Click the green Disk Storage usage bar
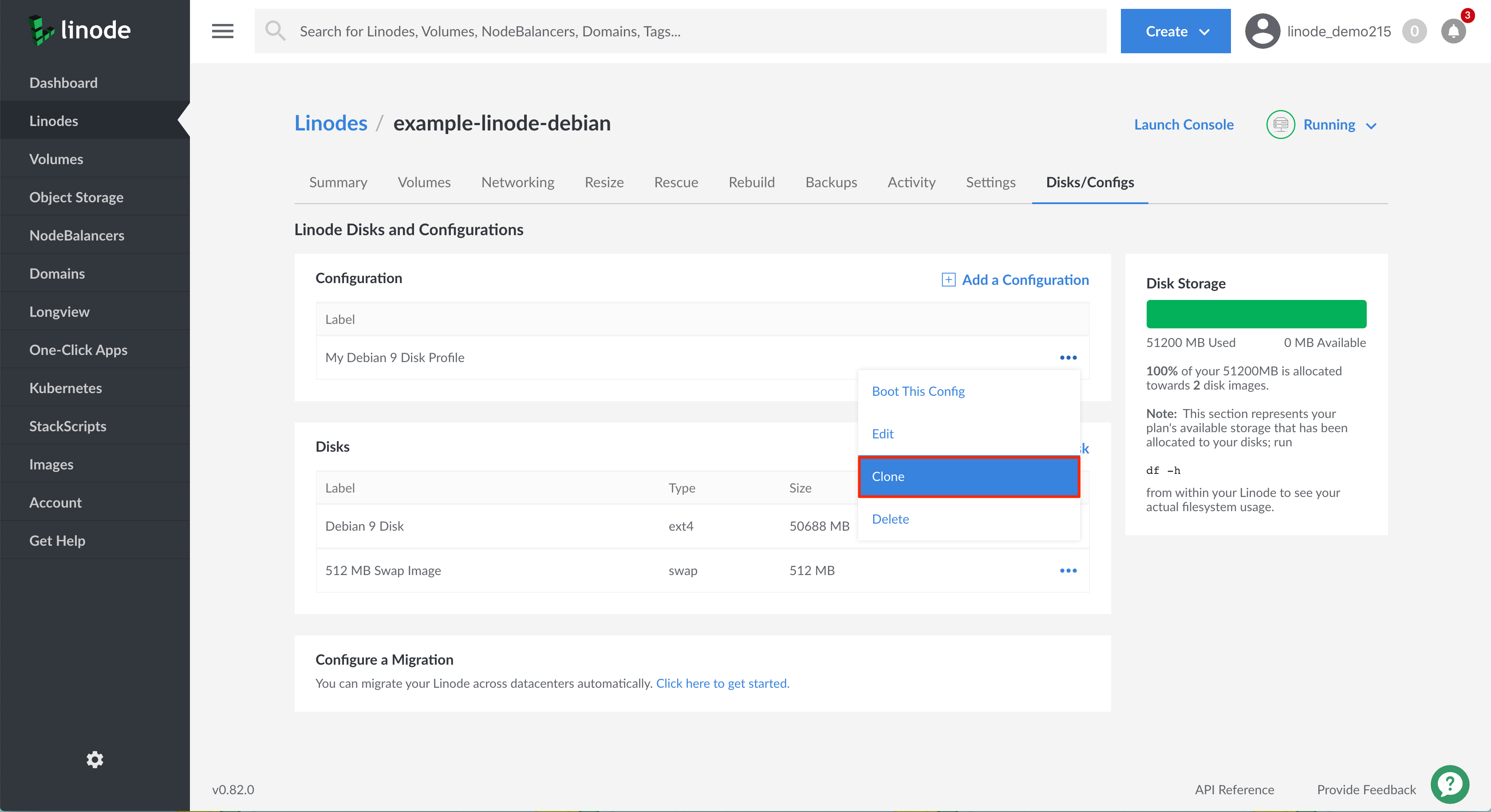The height and width of the screenshot is (812, 1491). coord(1256,314)
